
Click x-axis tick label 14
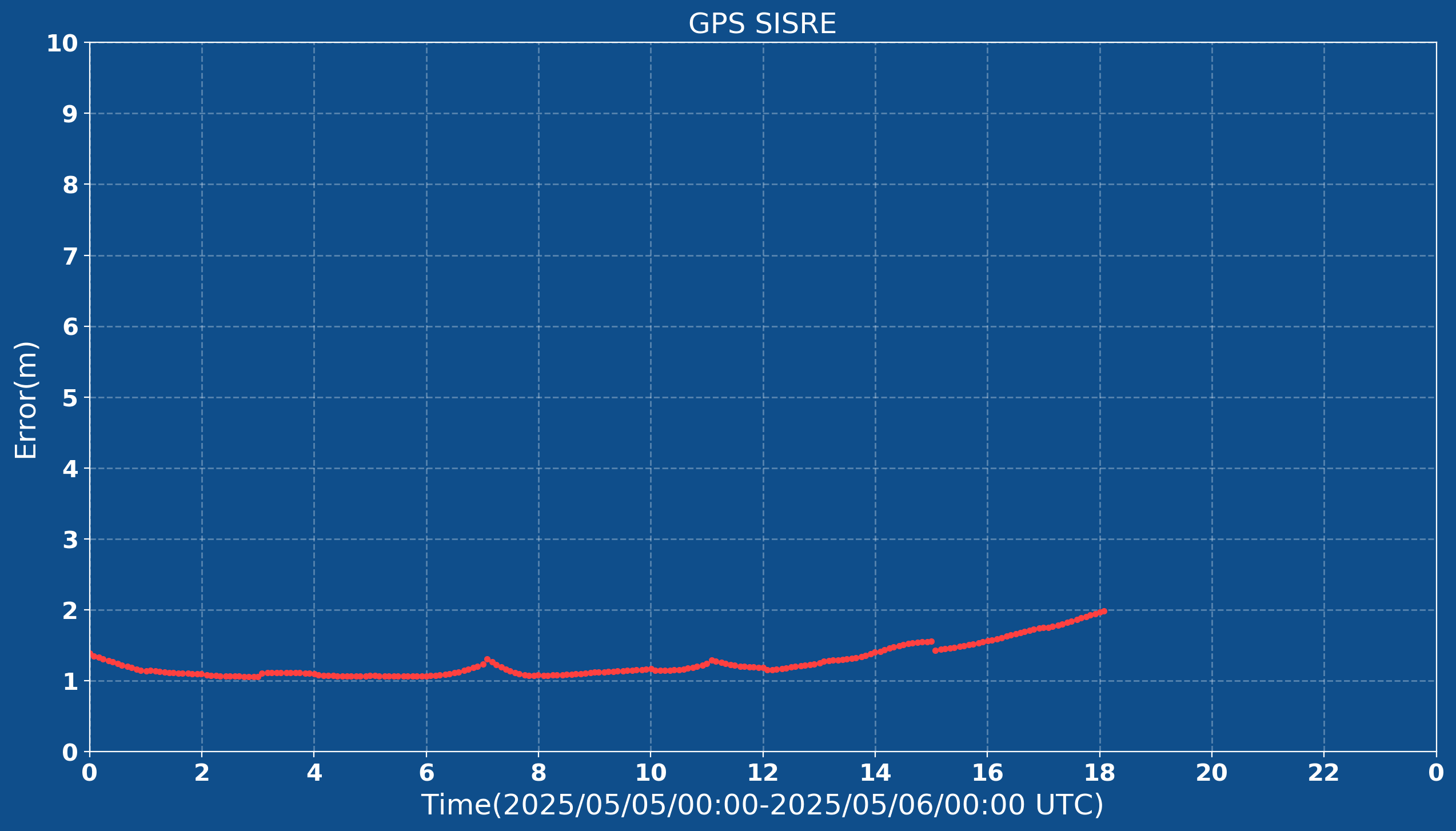(x=875, y=773)
